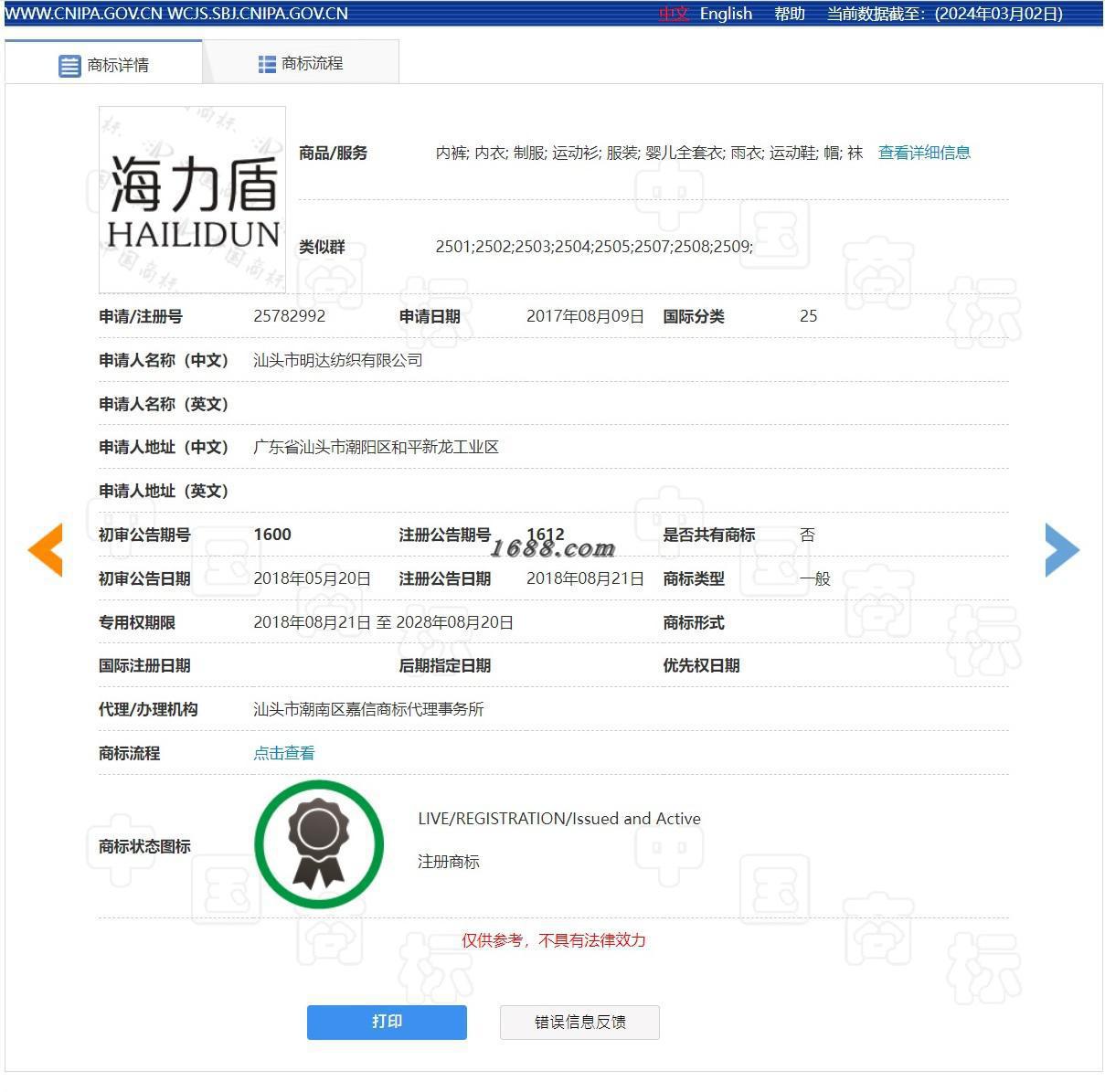The height and width of the screenshot is (1092, 1105).
Task: Click the 注册公告期号 field label
Action: pyautogui.click(x=445, y=535)
